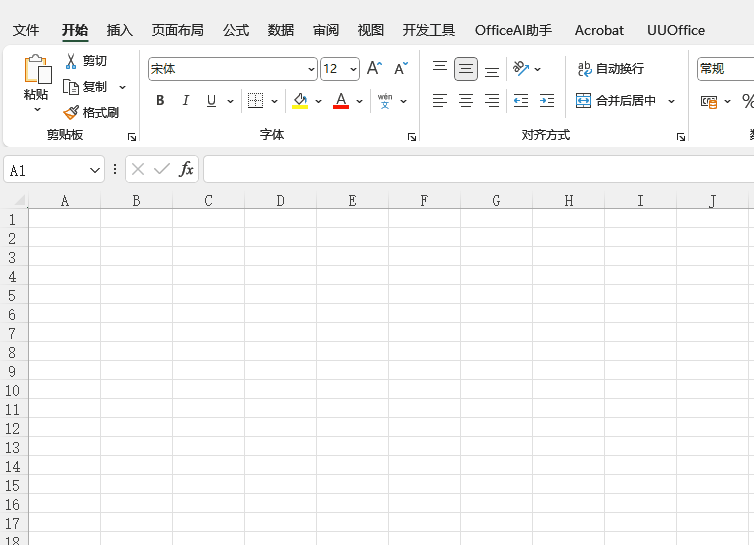The width and height of the screenshot is (754, 545).
Task: Switch to the 视图 tab
Action: [371, 30]
